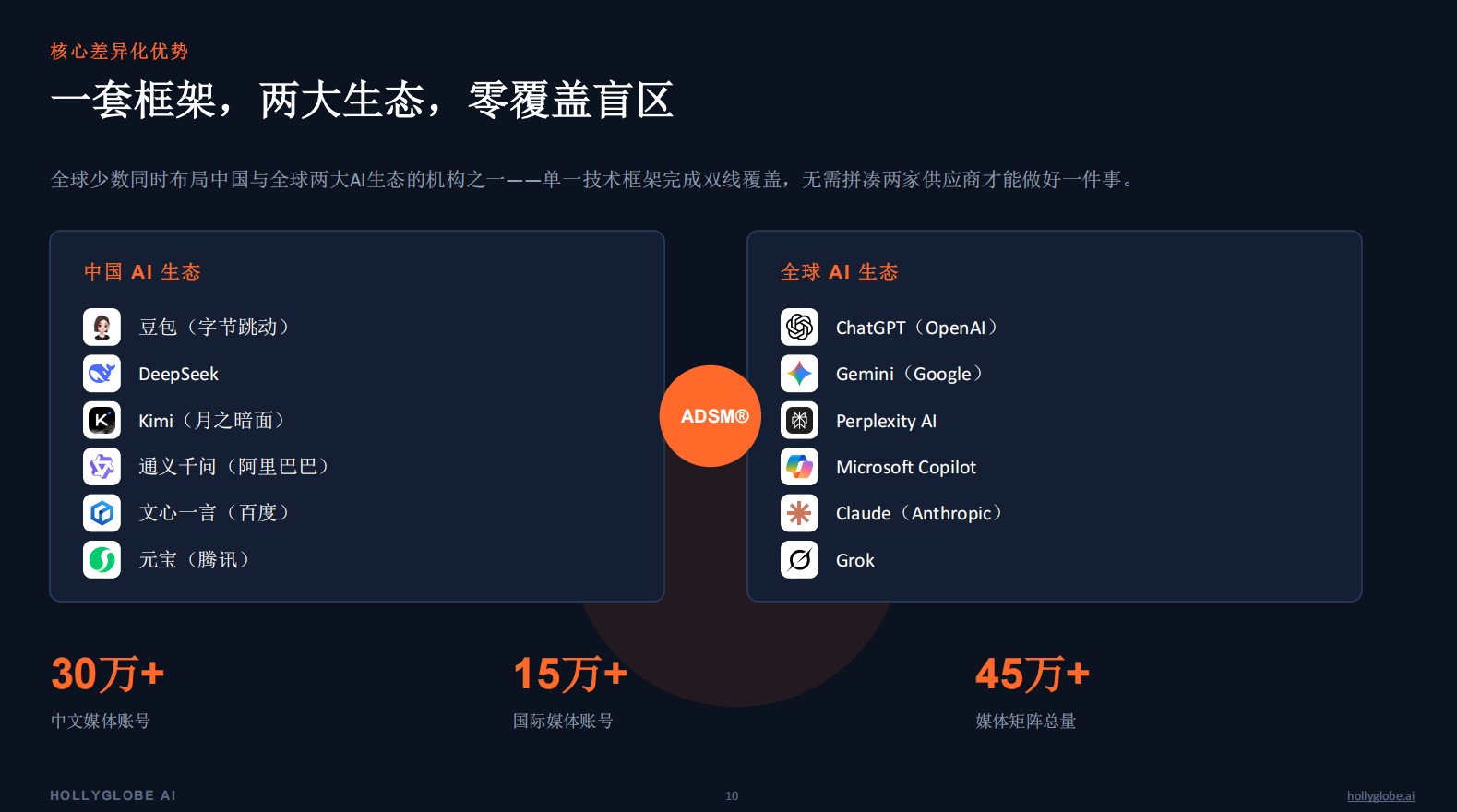Viewport: 1457px width, 812px height.
Task: Click the "HOLLYGLOBE AI" footer brand text
Action: [113, 795]
